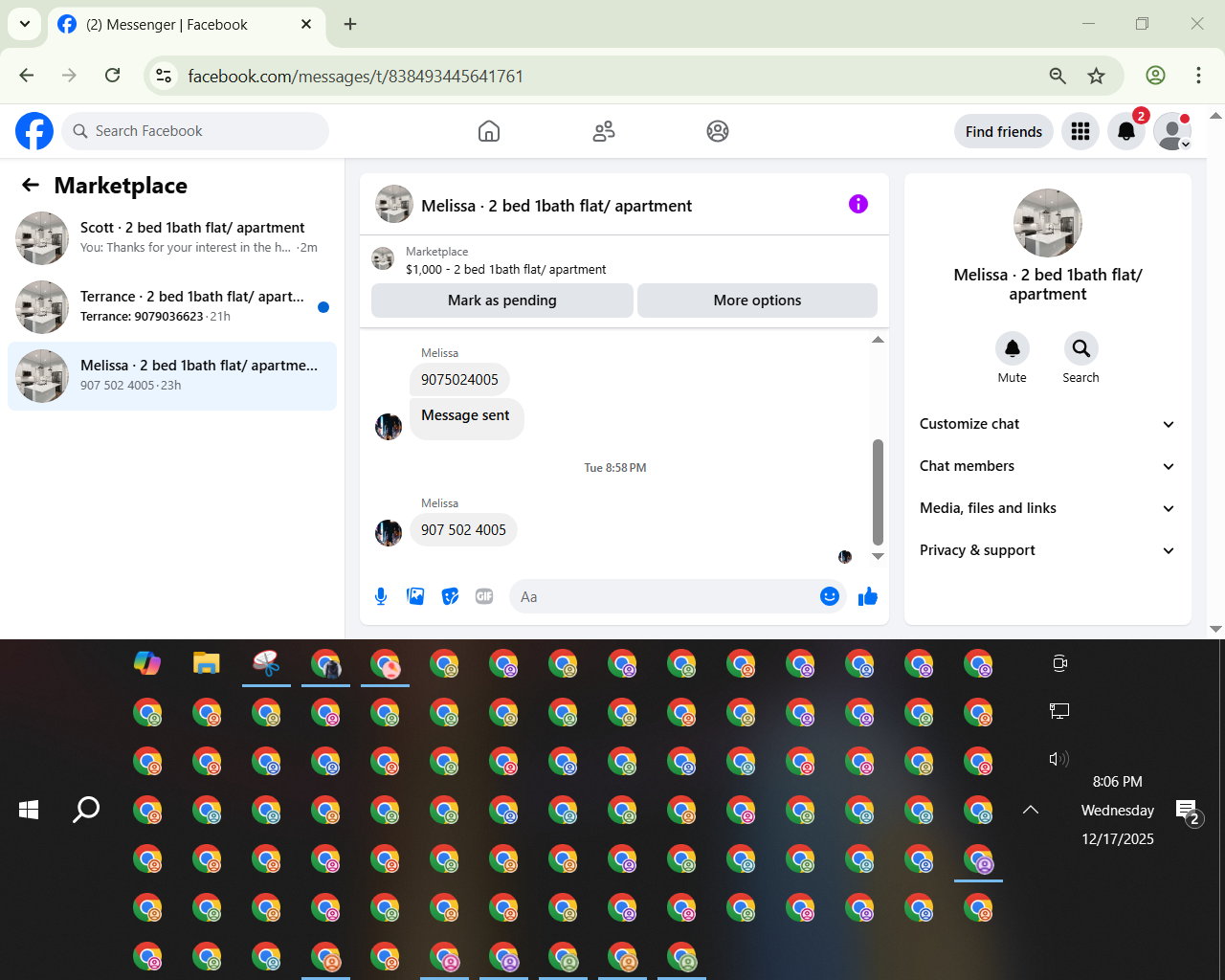Open the volume speaker tray icon
Screen dimensions: 1225x980
point(1058,759)
